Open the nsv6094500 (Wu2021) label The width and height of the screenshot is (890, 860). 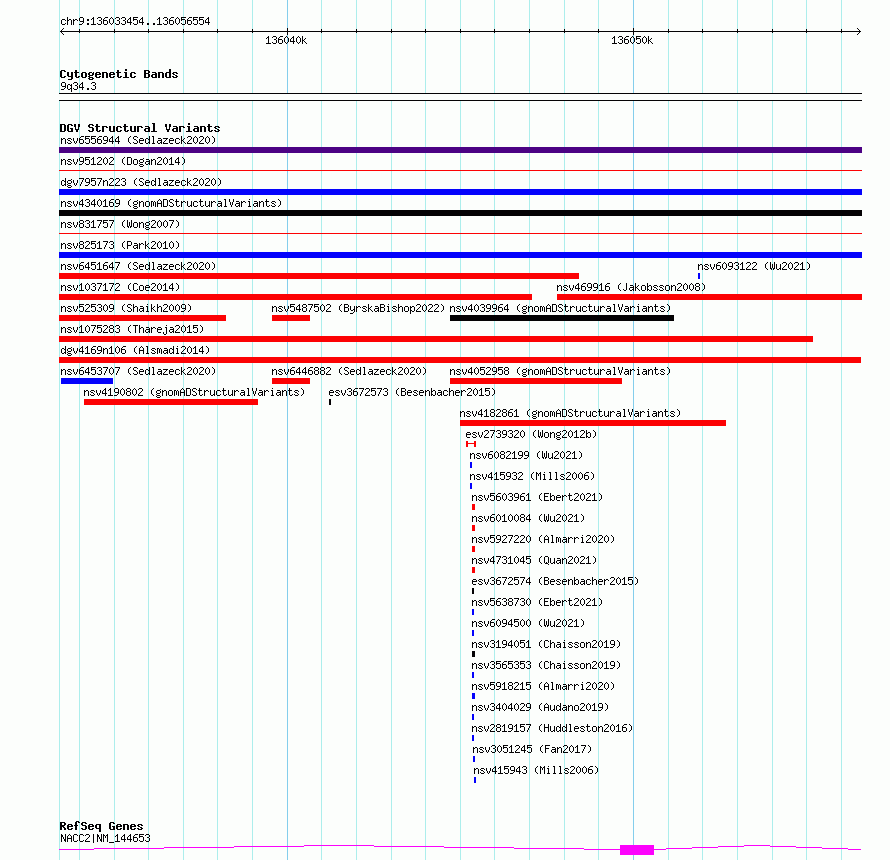pyautogui.click(x=528, y=623)
